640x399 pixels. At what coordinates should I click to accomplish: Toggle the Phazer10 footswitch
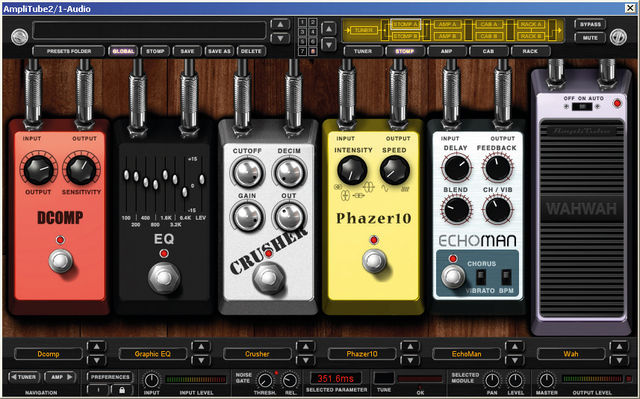pos(373,261)
